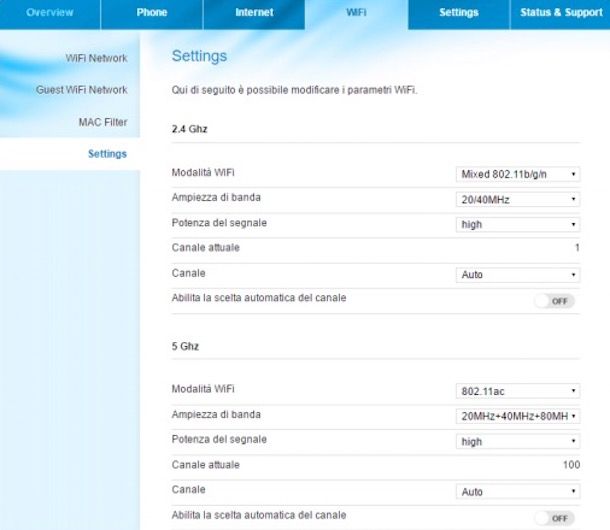Open 2.4 Ghz Potenza del segnale dropdown
610x530 pixels.
(x=518, y=225)
